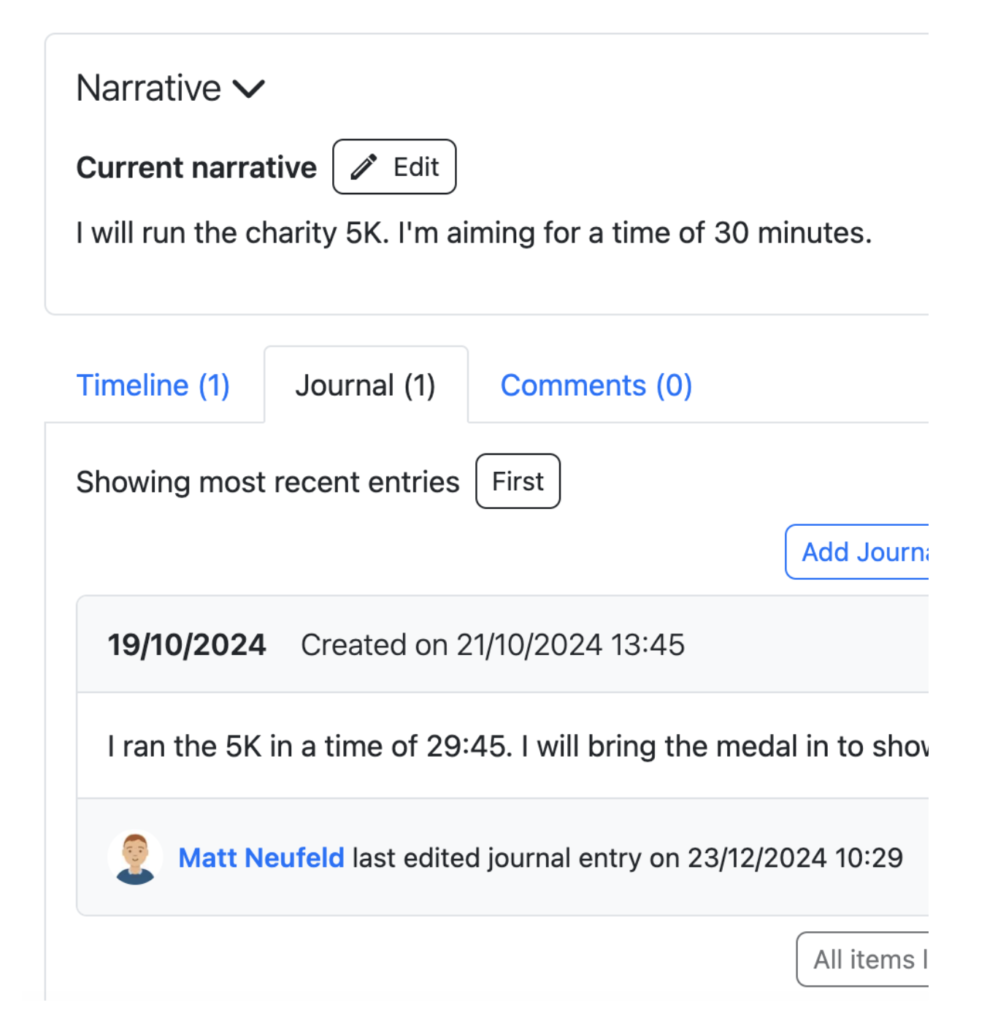
Task: Click Matt Neufeld's avatar picture
Action: coord(134,858)
